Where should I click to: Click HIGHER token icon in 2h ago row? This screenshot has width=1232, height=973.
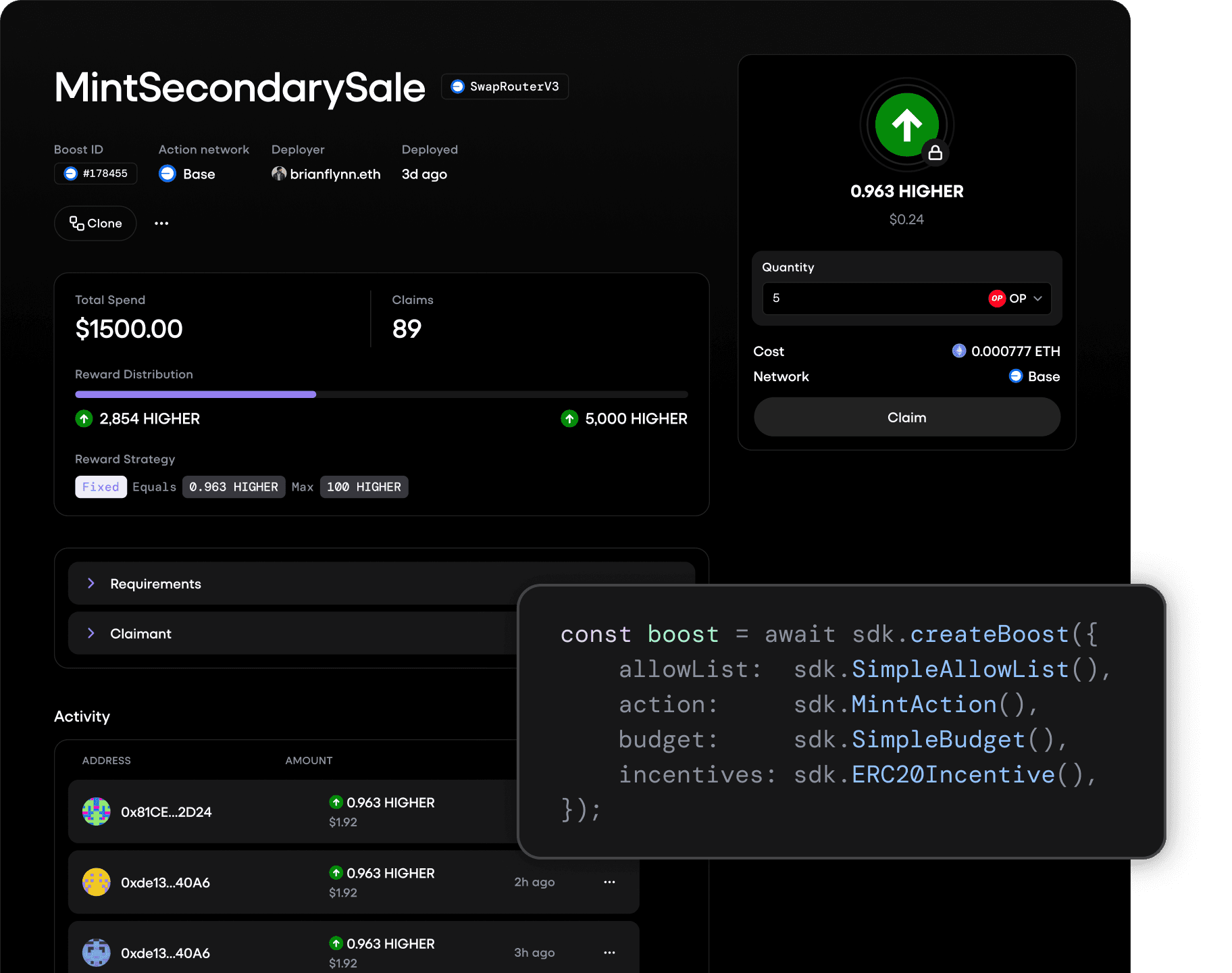pyautogui.click(x=336, y=872)
